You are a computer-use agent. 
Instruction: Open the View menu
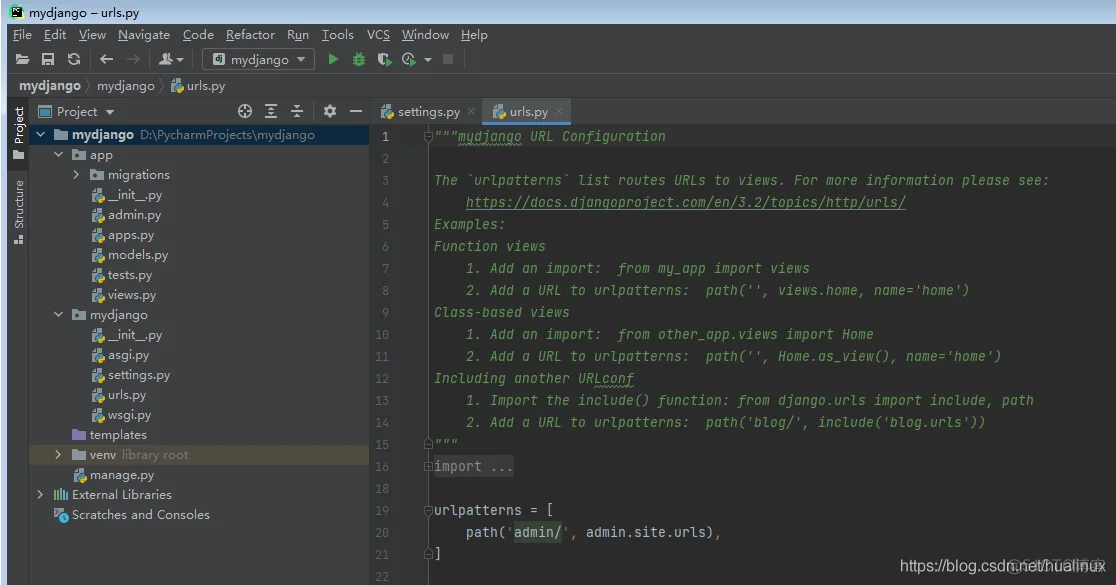pos(93,35)
